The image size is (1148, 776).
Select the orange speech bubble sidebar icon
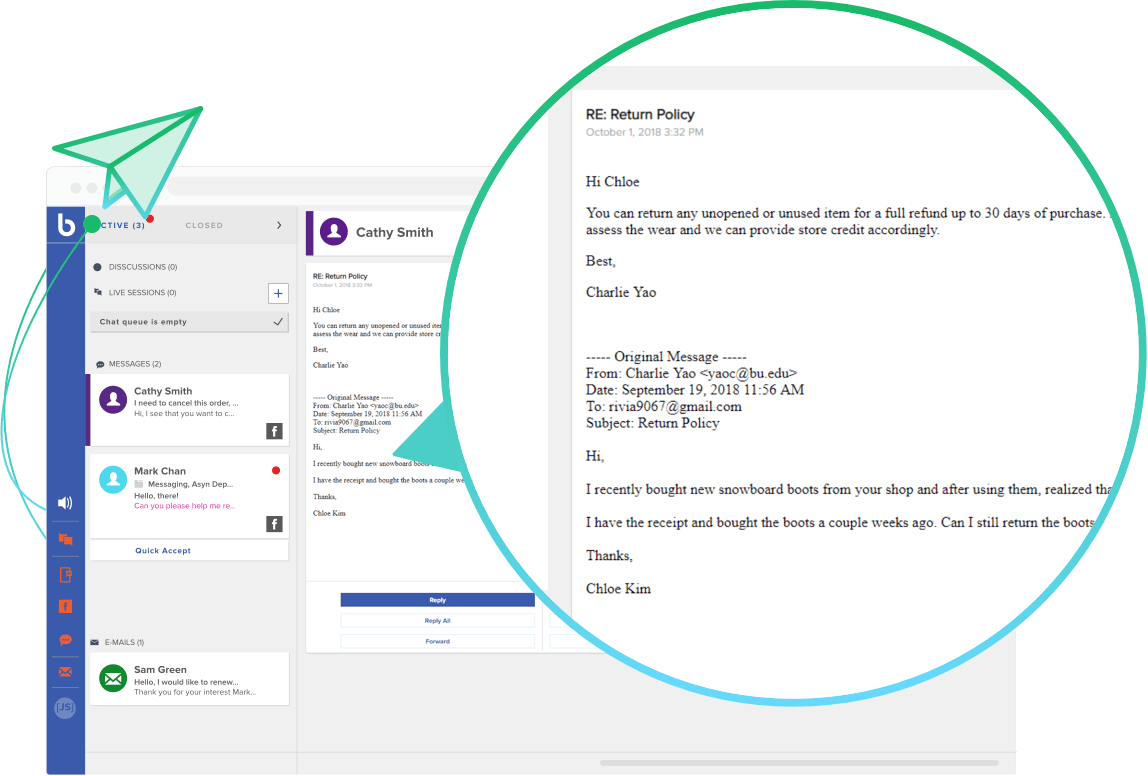[x=65, y=640]
